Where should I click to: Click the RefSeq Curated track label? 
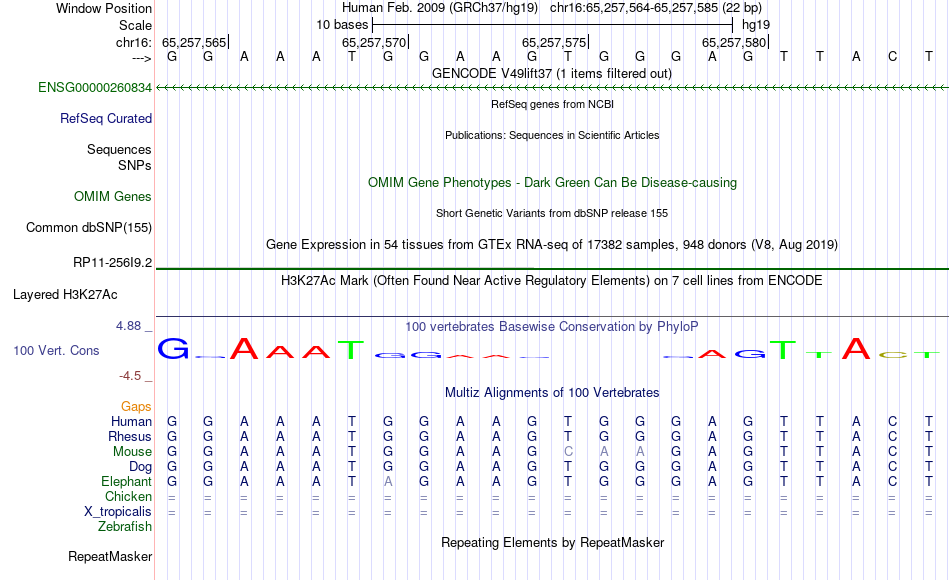pyautogui.click(x=105, y=118)
